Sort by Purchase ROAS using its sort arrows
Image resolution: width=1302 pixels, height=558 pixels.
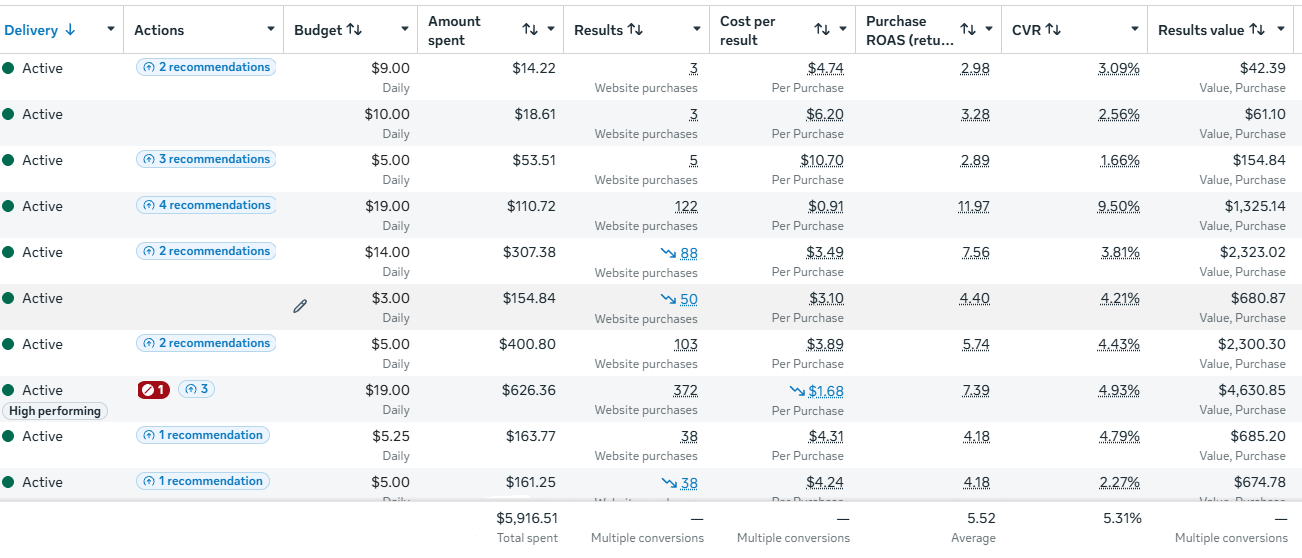tap(968, 30)
